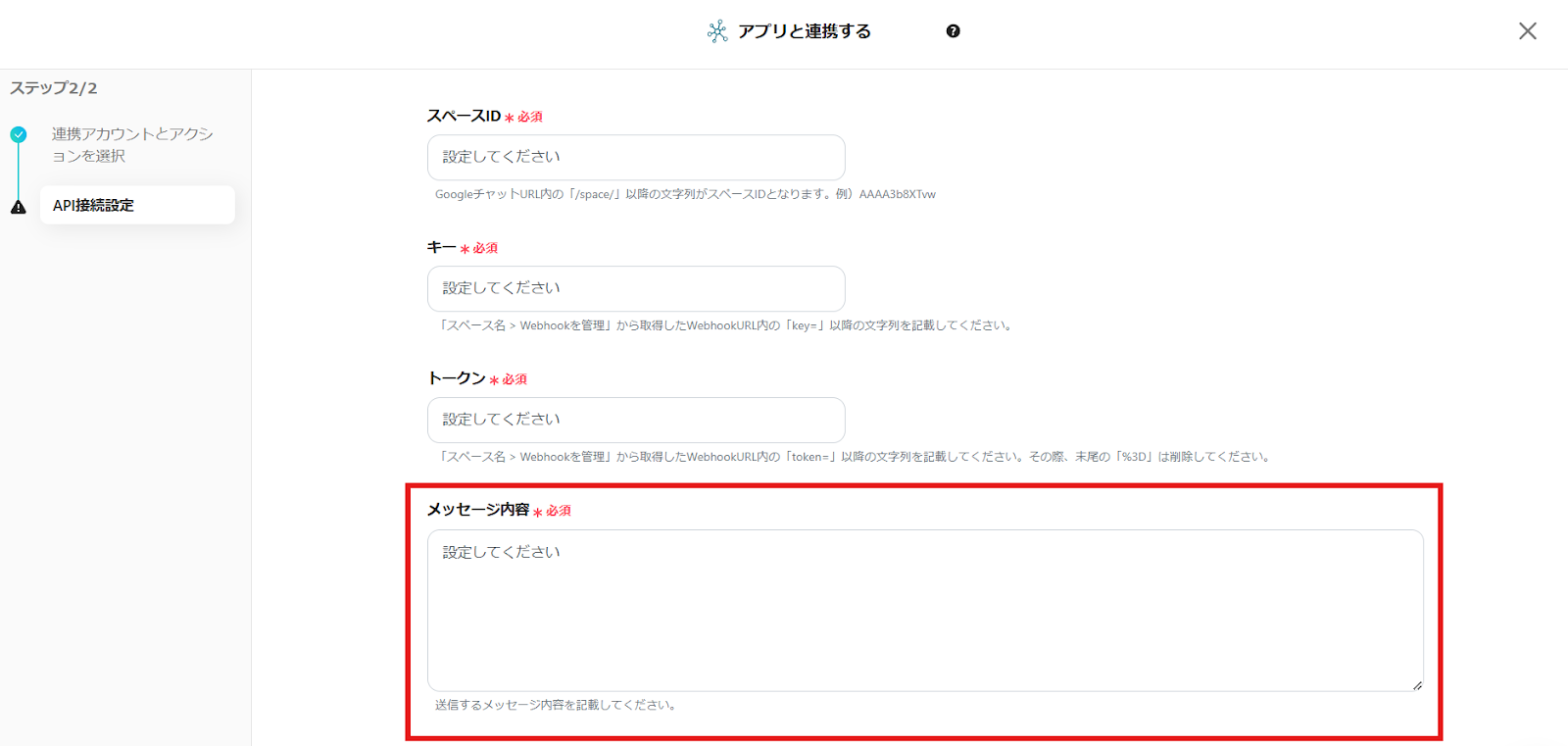1568x746 pixels.
Task: Focus the スペースID input field
Action: (x=636, y=158)
